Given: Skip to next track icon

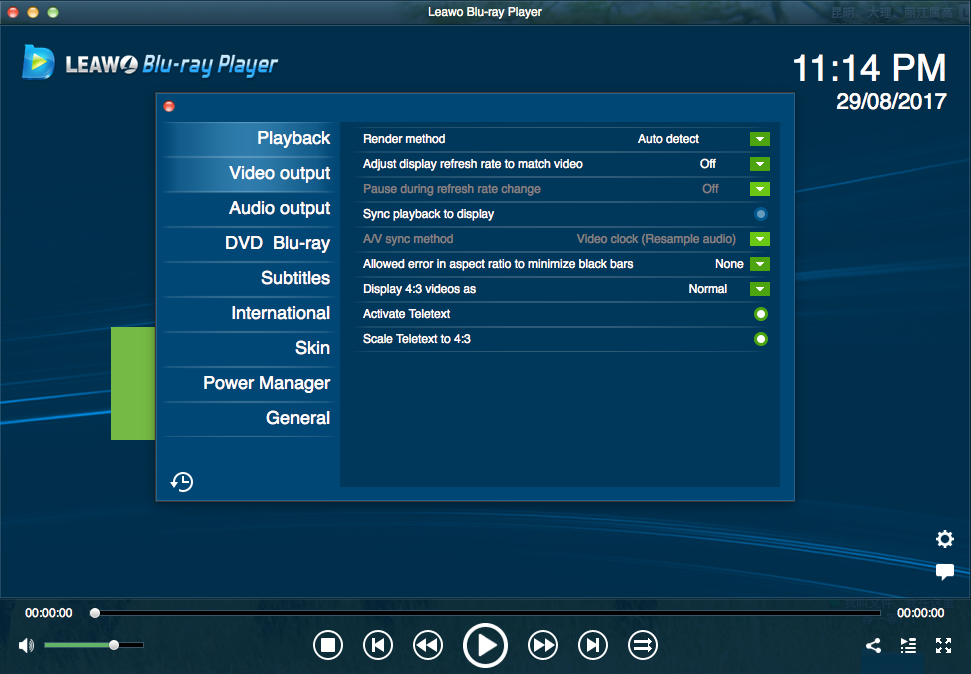Looking at the screenshot, I should click(593, 645).
